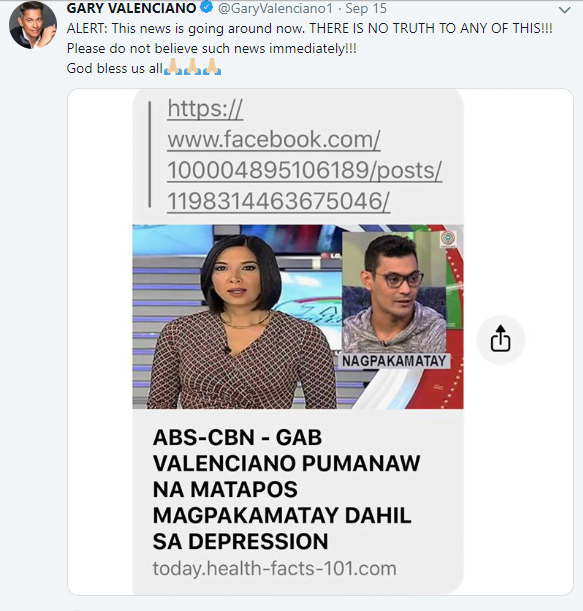Click the blue verified badge
583x611 pixels.
(x=206, y=7)
